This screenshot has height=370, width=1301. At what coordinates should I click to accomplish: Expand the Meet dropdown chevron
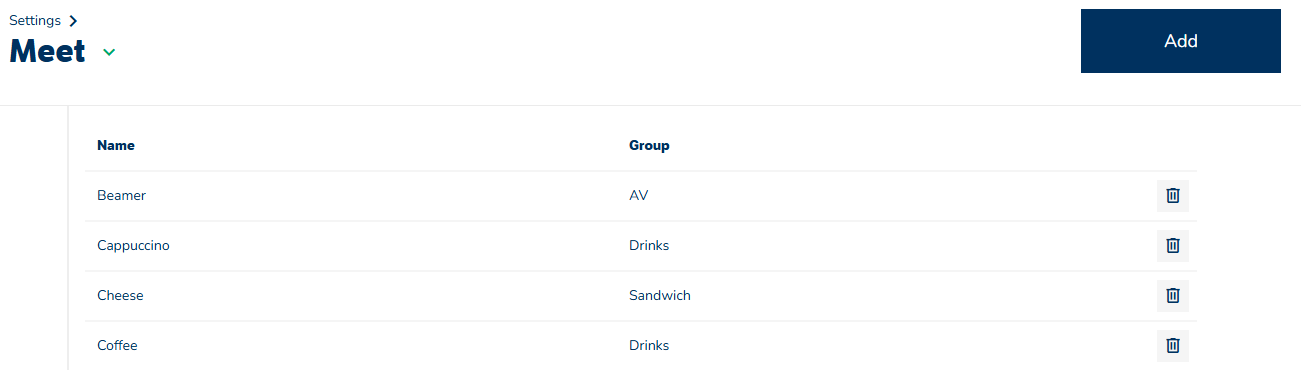(109, 53)
